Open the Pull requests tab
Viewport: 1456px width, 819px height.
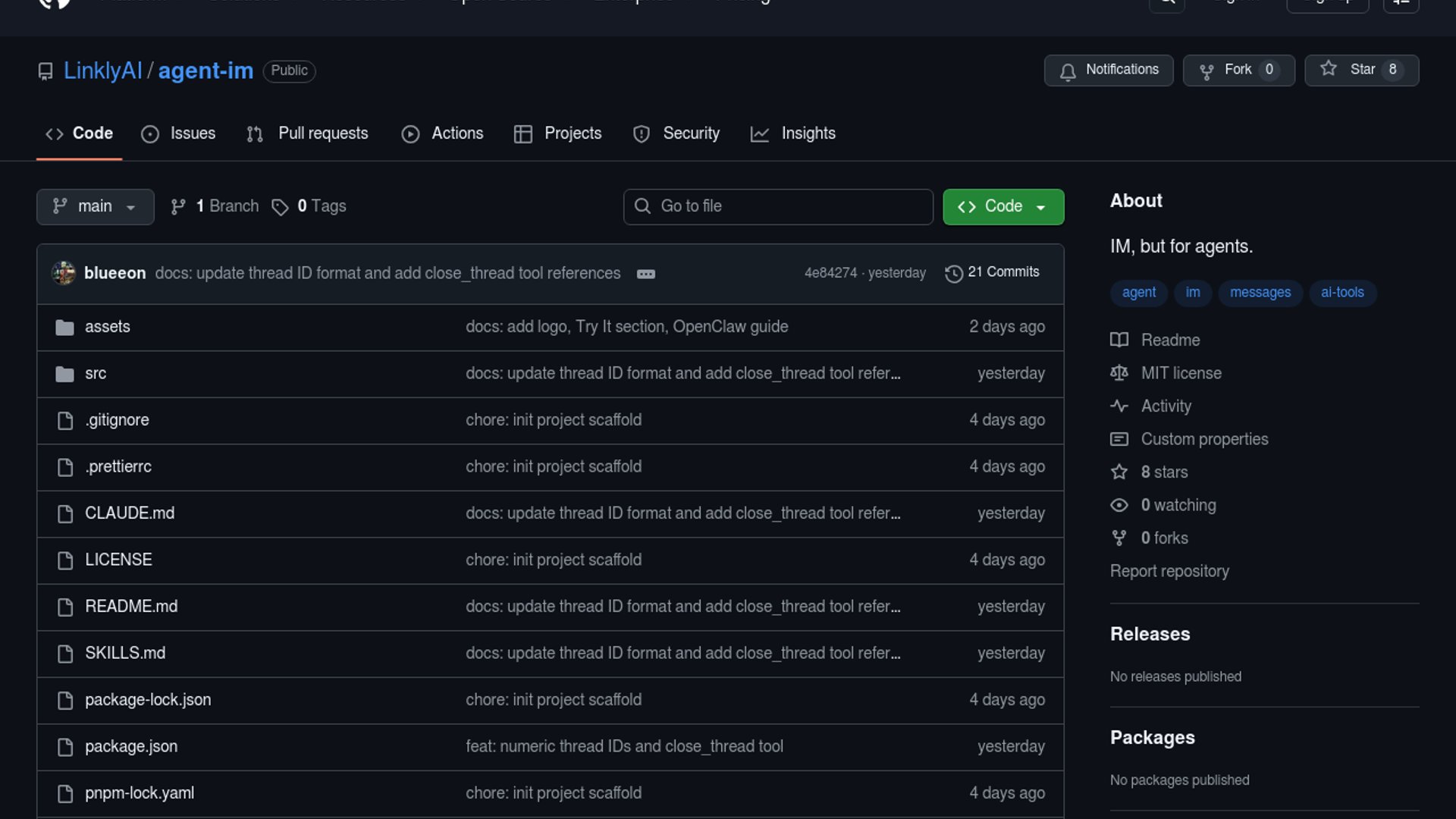click(x=308, y=133)
